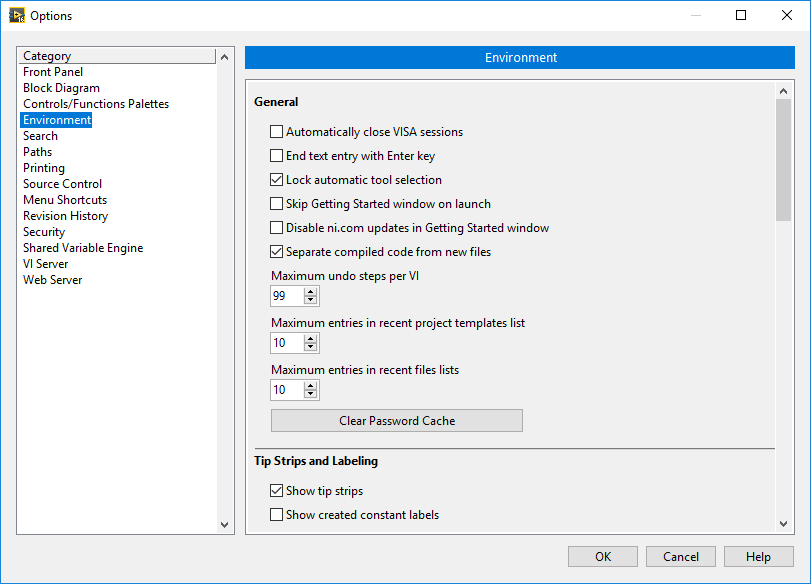The image size is (811, 584).
Task: Uncheck Lock automatic tool selection
Action: (x=277, y=179)
